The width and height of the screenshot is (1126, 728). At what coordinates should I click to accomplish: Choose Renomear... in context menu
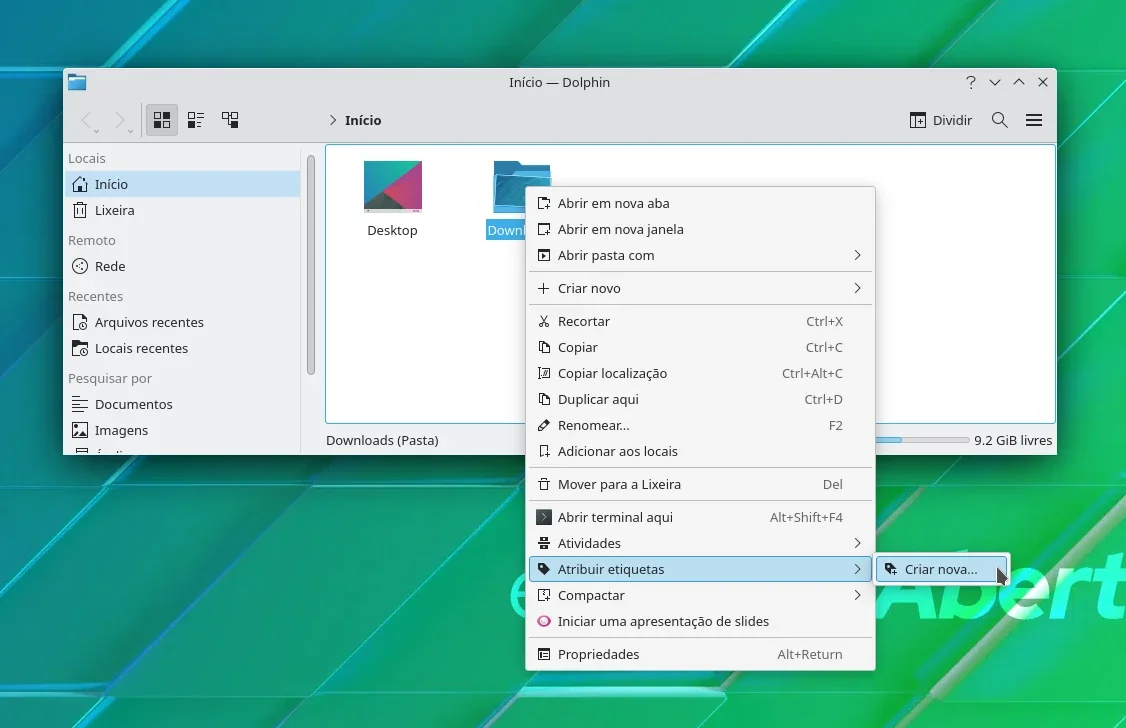coord(700,425)
